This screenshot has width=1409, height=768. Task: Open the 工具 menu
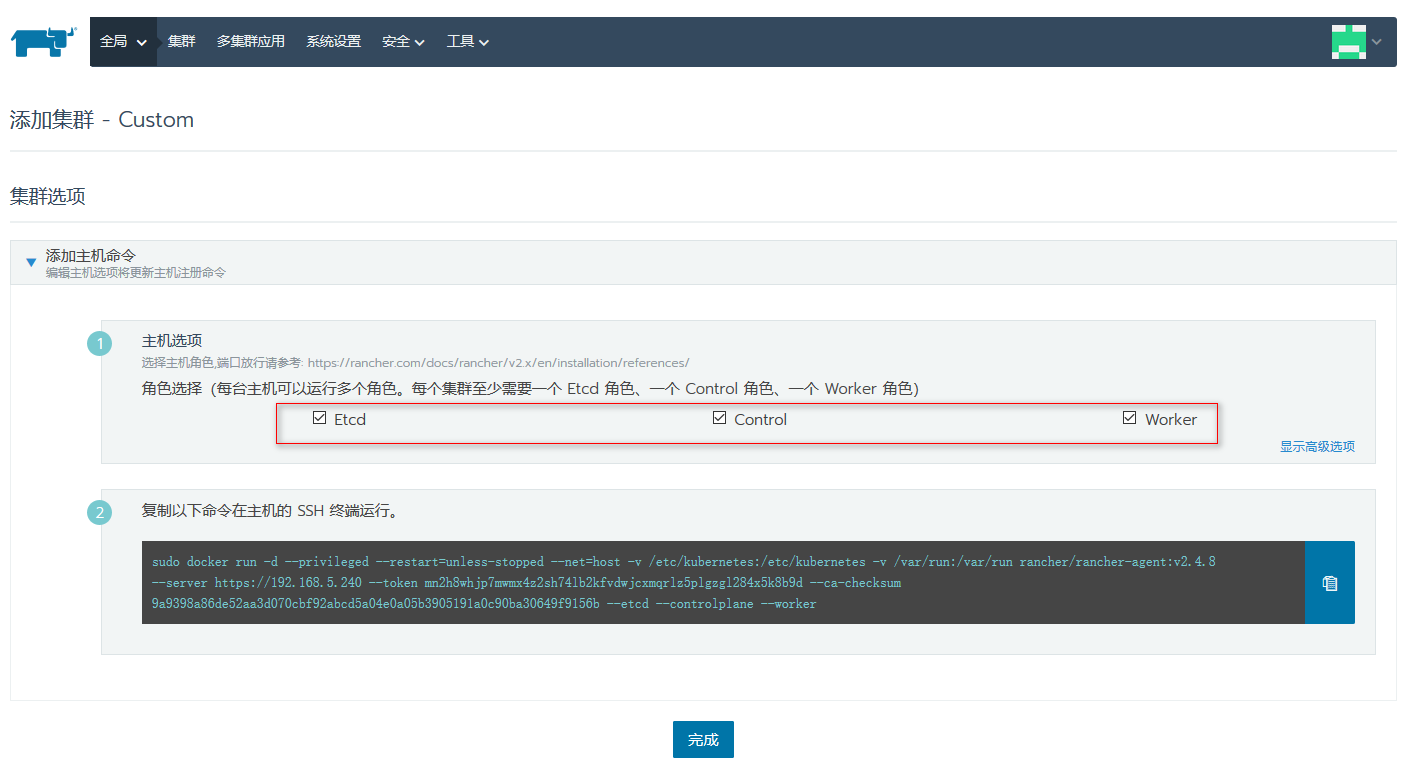tap(468, 42)
